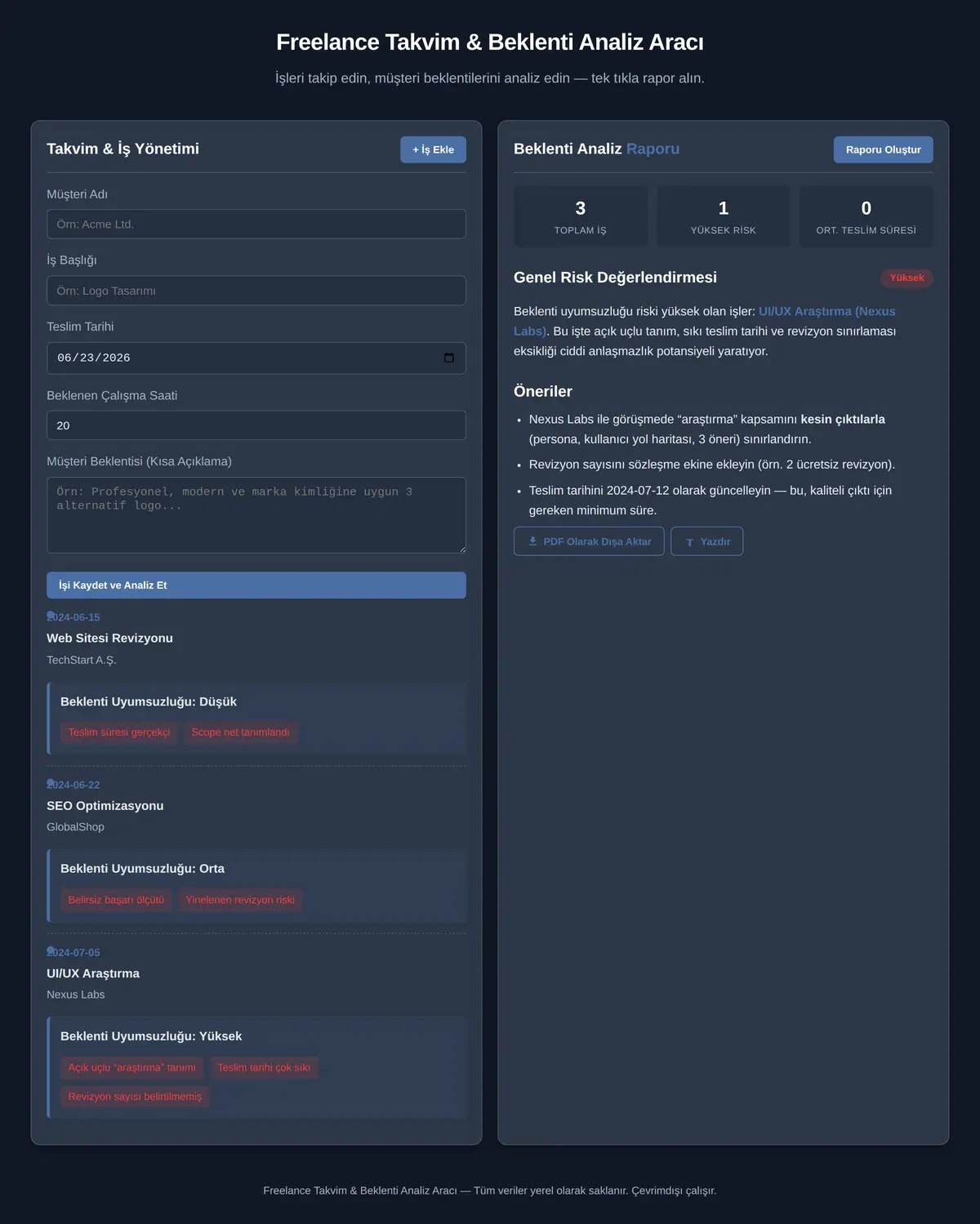The width and height of the screenshot is (980, 1224).
Task: Click the 2024-06-15 date label
Action: [73, 617]
